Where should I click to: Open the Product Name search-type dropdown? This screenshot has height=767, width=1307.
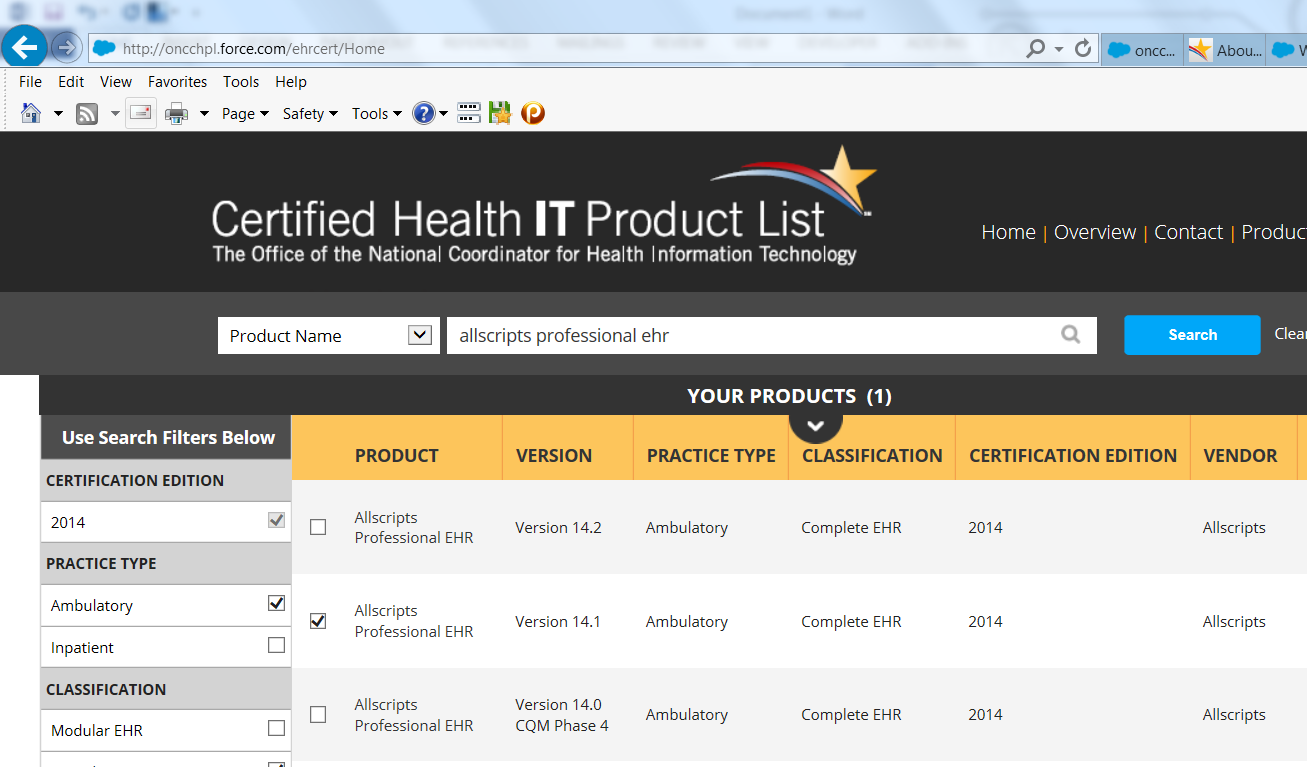click(x=420, y=335)
